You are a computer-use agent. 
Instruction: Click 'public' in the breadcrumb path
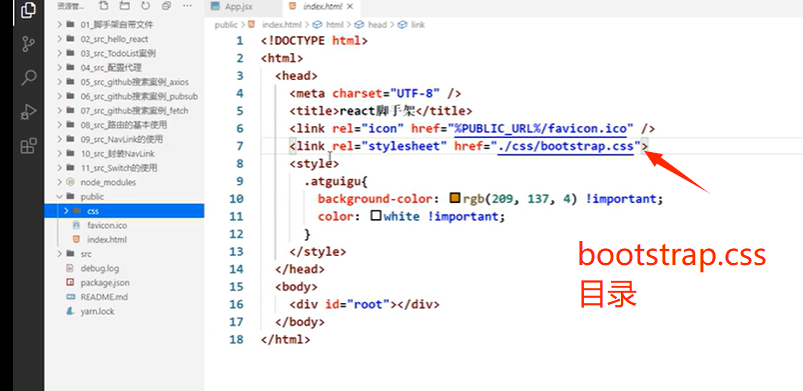(x=226, y=25)
